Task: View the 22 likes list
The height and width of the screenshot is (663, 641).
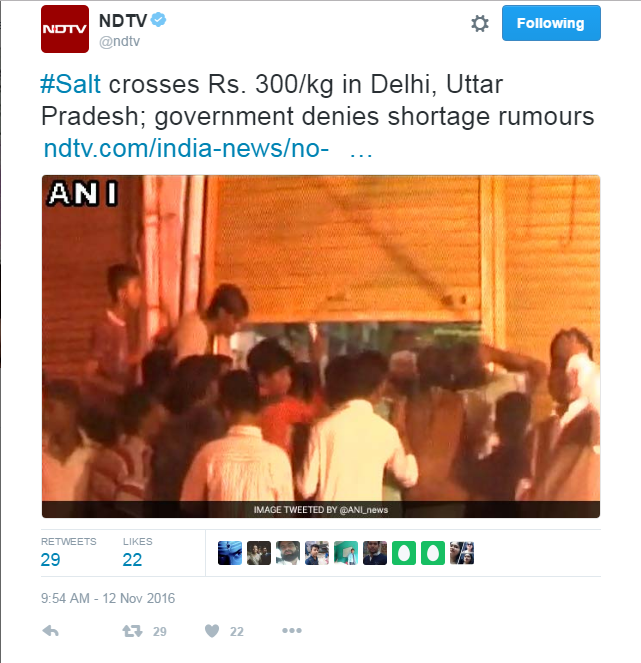Action: [137, 553]
